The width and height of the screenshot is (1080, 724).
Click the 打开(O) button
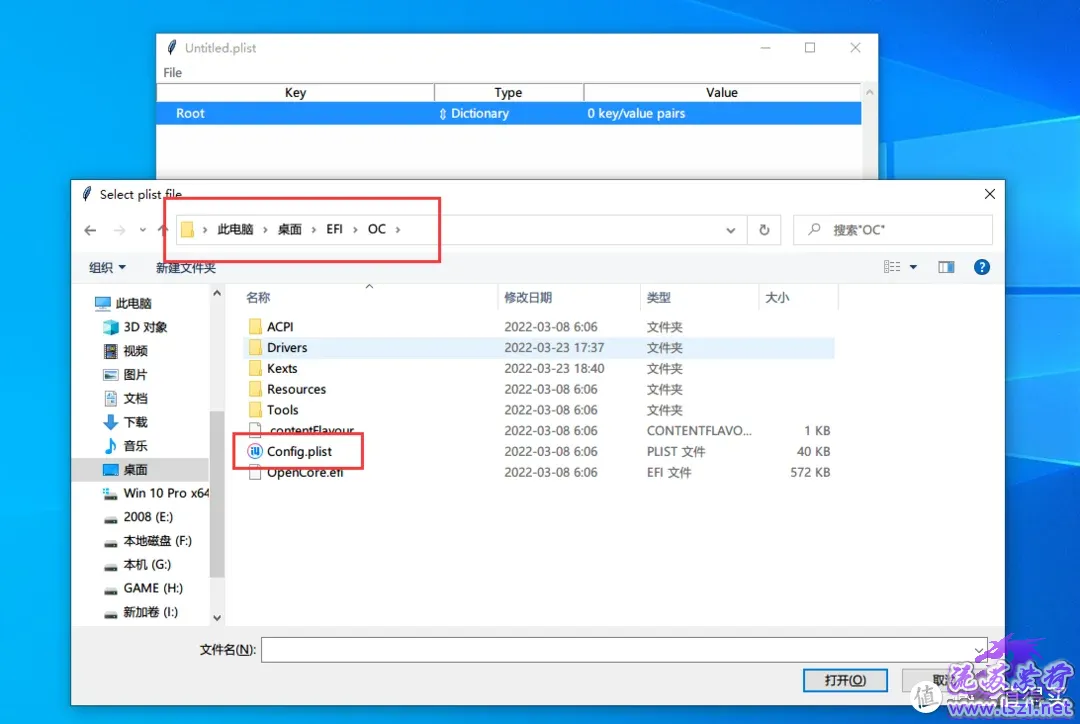(x=845, y=680)
